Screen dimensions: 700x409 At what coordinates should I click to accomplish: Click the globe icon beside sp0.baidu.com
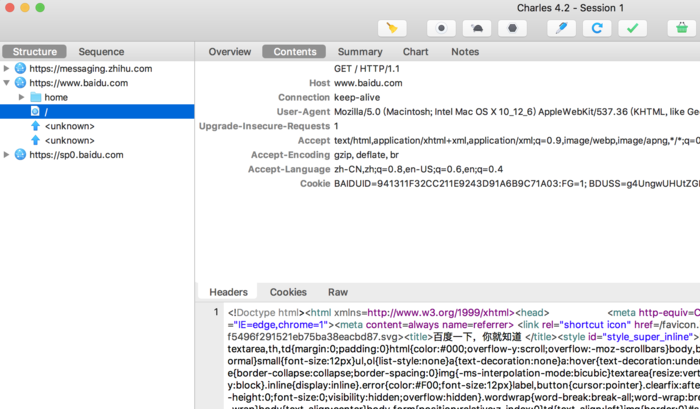point(20,154)
